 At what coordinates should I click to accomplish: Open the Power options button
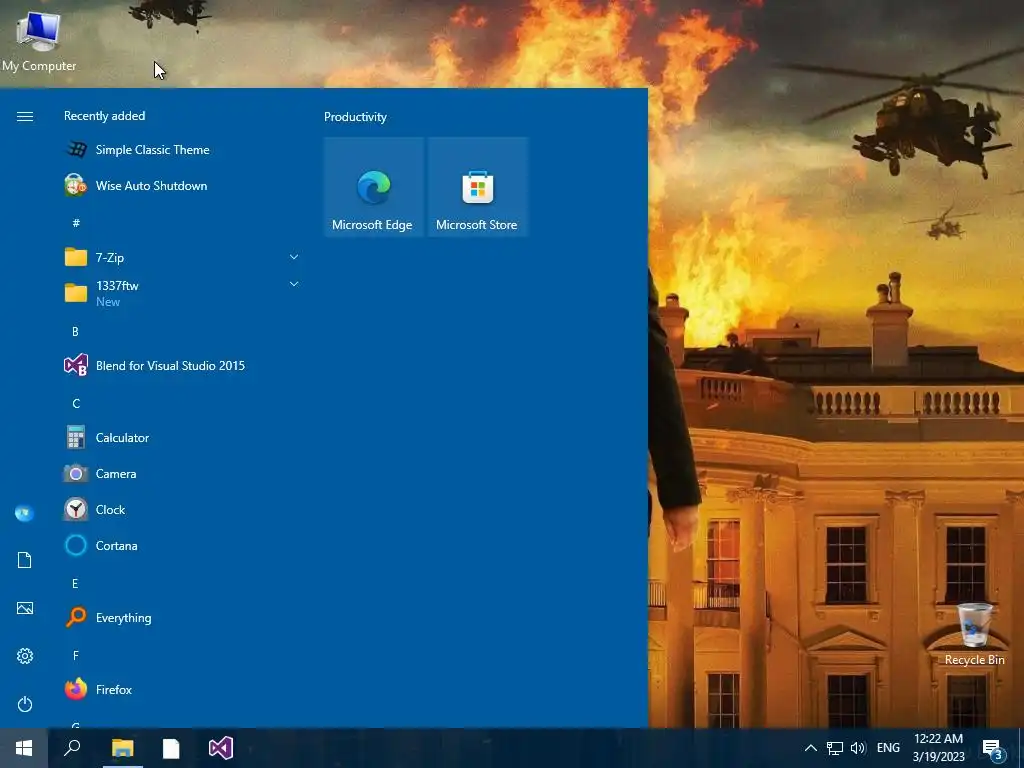pyautogui.click(x=24, y=704)
